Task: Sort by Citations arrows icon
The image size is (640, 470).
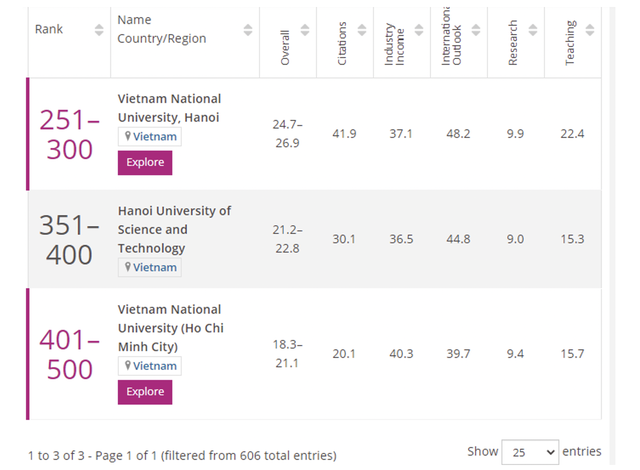Action: pos(362,30)
